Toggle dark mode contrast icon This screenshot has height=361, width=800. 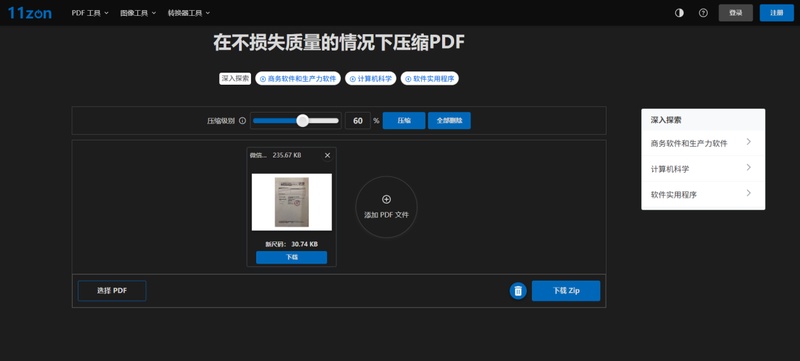pos(679,13)
